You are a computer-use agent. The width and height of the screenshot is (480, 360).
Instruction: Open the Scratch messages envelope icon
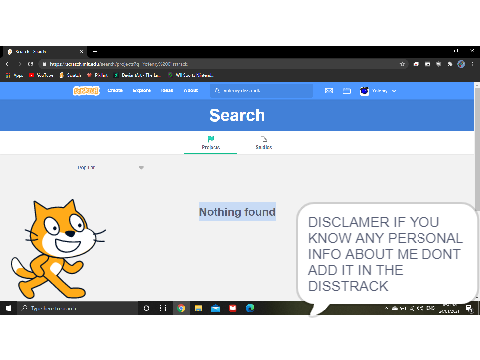329,91
